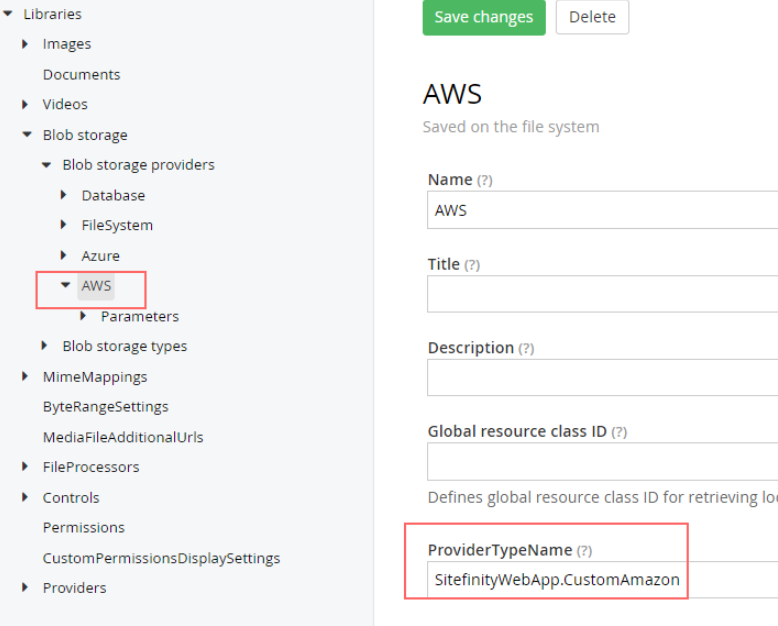Click the Delete button

[x=592, y=18]
